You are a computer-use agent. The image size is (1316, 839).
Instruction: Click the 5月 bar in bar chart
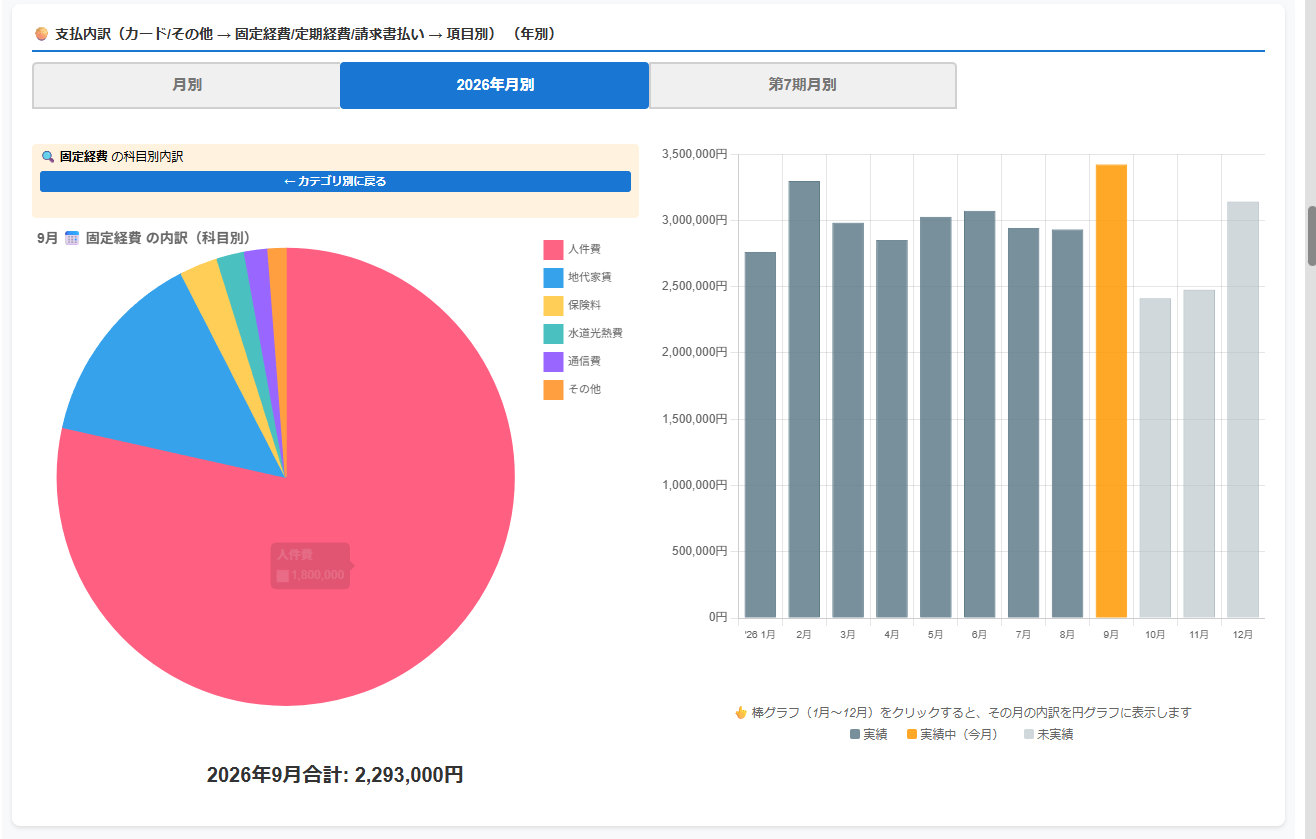coord(935,417)
